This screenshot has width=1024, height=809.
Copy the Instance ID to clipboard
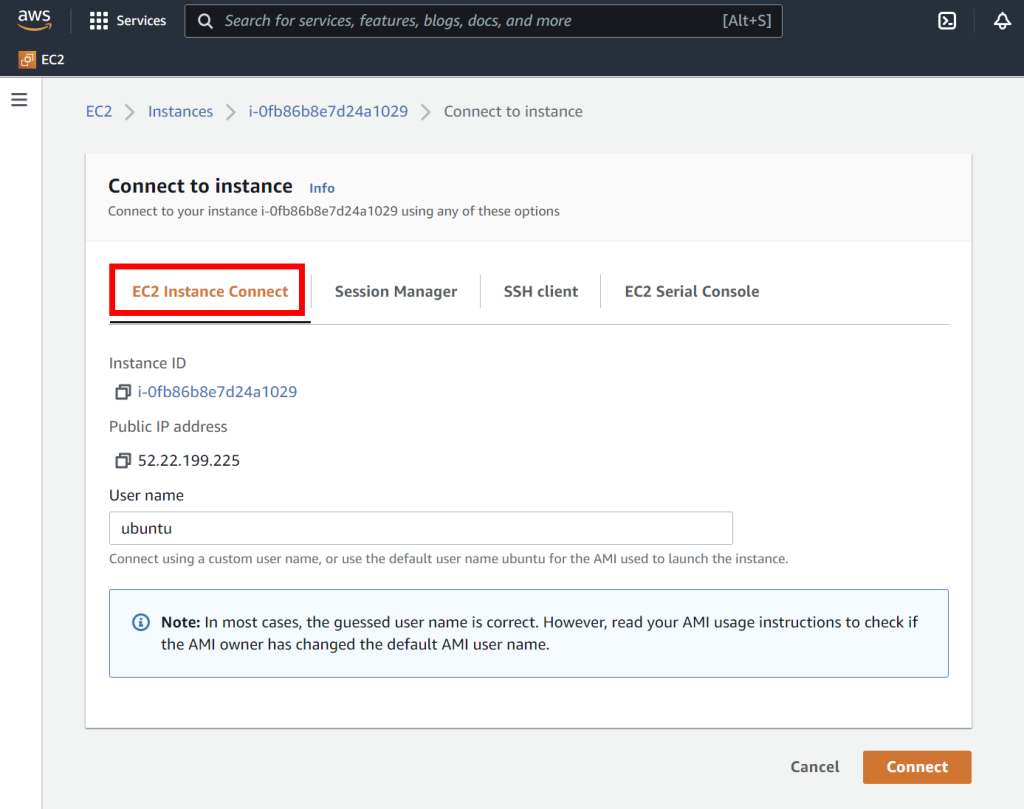(x=123, y=392)
